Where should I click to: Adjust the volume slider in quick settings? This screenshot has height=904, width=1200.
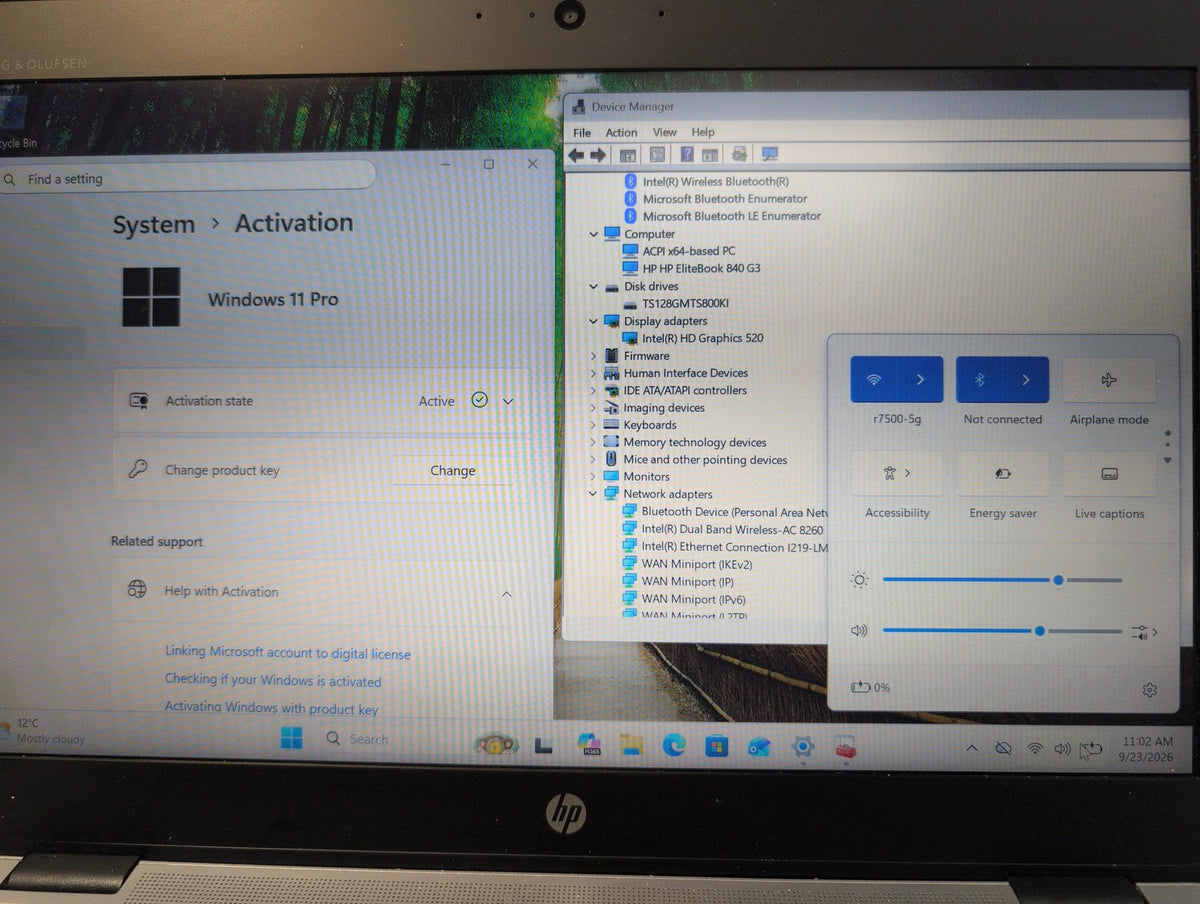pos(1002,631)
